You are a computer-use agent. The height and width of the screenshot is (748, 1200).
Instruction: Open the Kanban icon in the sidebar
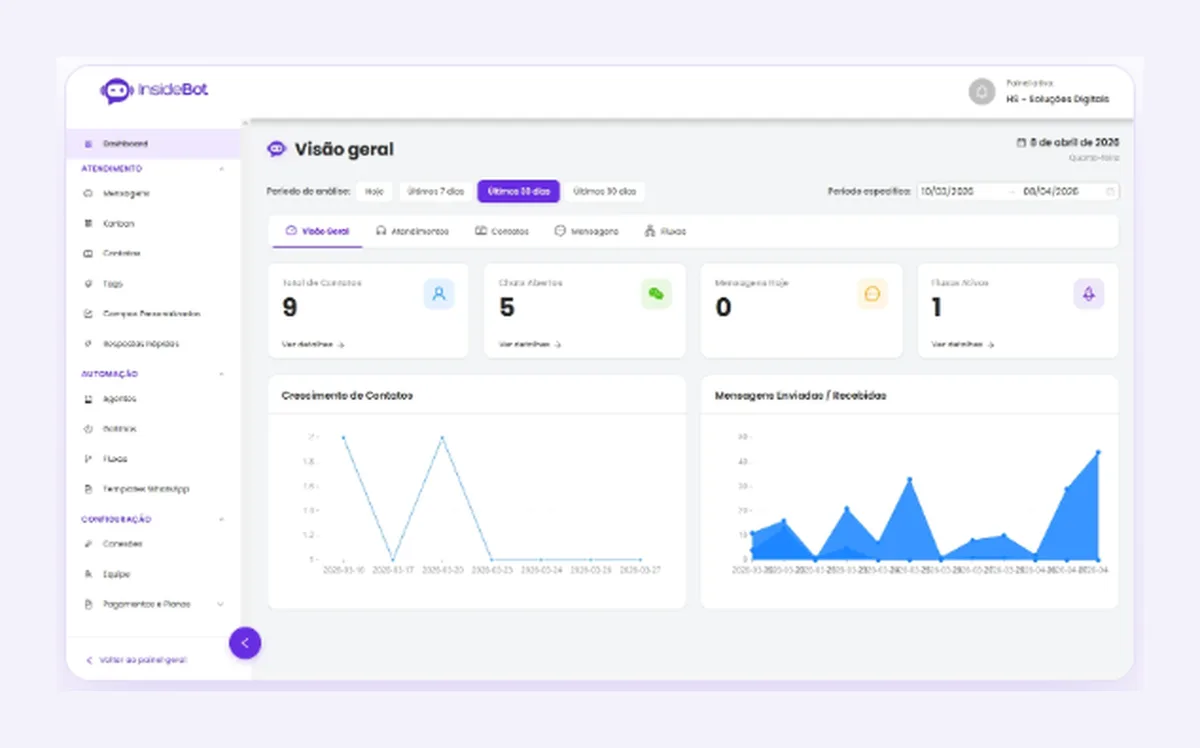tap(88, 224)
